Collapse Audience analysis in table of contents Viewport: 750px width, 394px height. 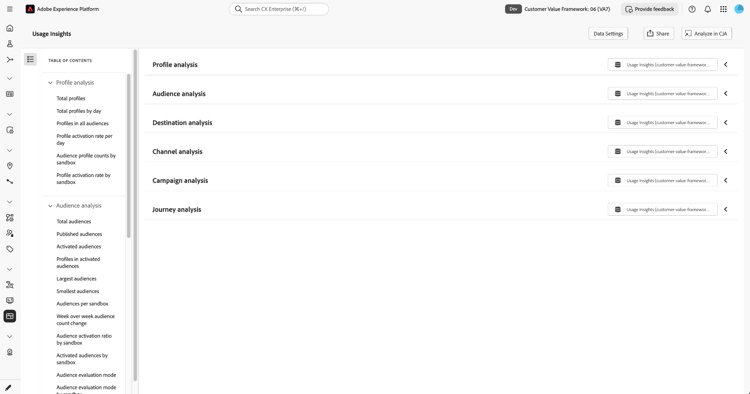[x=50, y=206]
